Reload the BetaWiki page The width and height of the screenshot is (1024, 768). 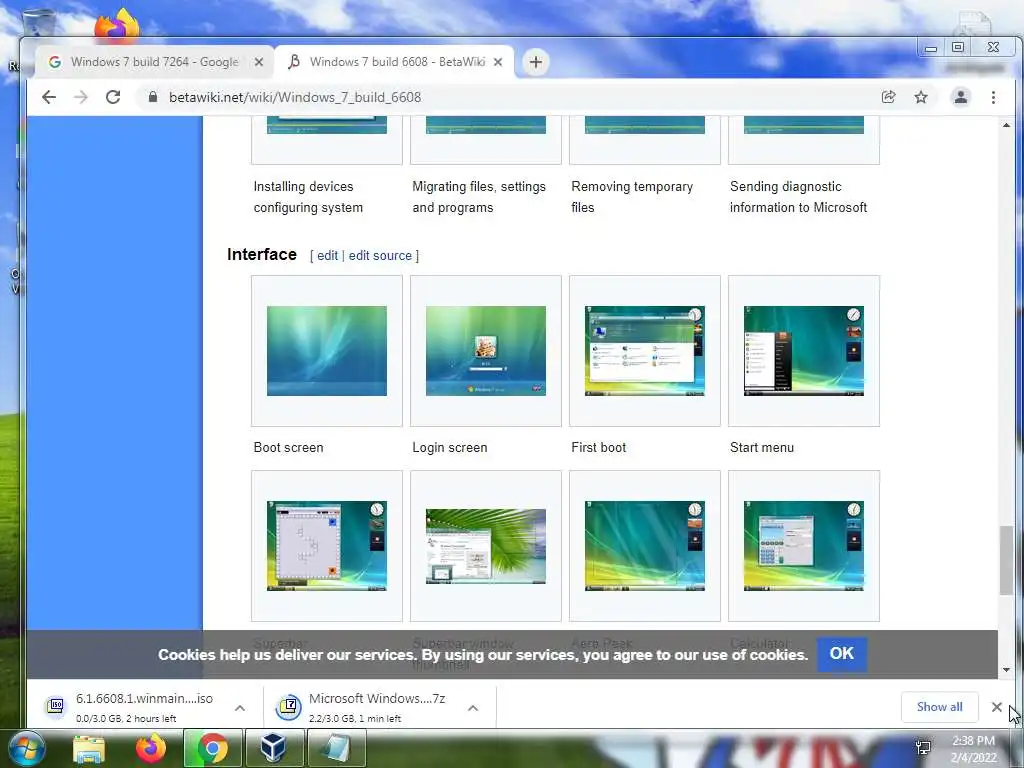[113, 97]
